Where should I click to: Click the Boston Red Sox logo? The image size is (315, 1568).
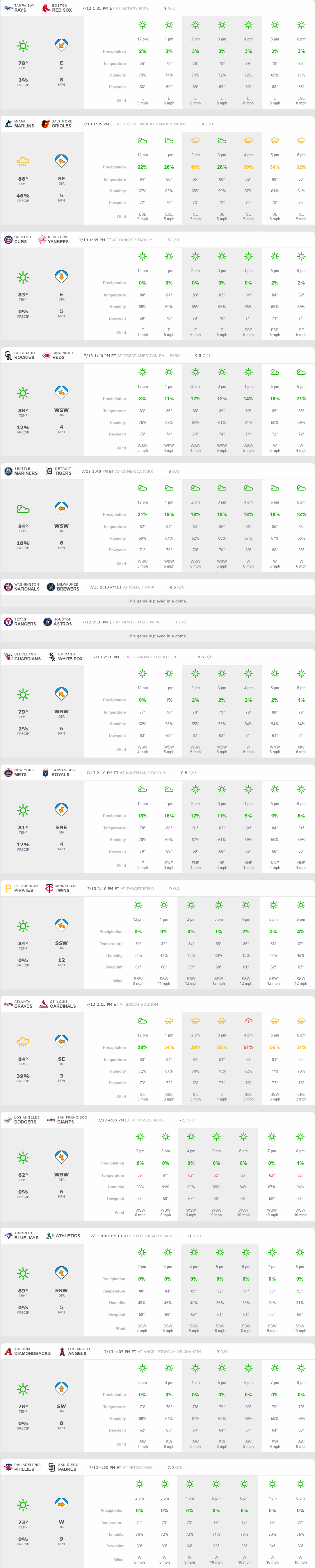click(x=46, y=8)
